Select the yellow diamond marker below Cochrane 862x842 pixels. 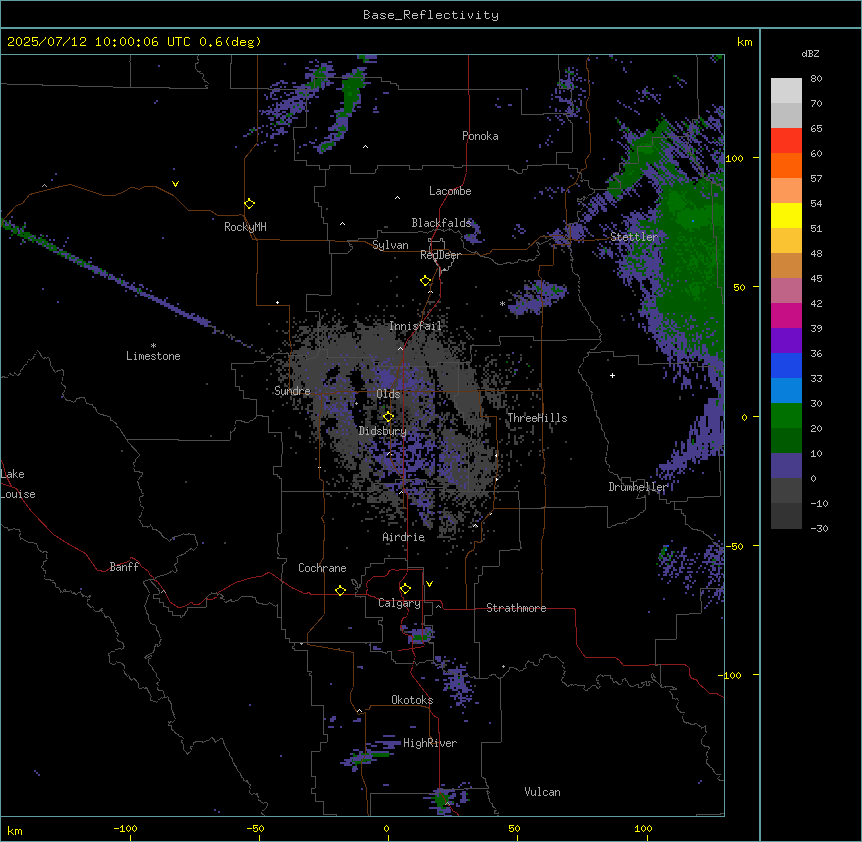click(x=340, y=590)
